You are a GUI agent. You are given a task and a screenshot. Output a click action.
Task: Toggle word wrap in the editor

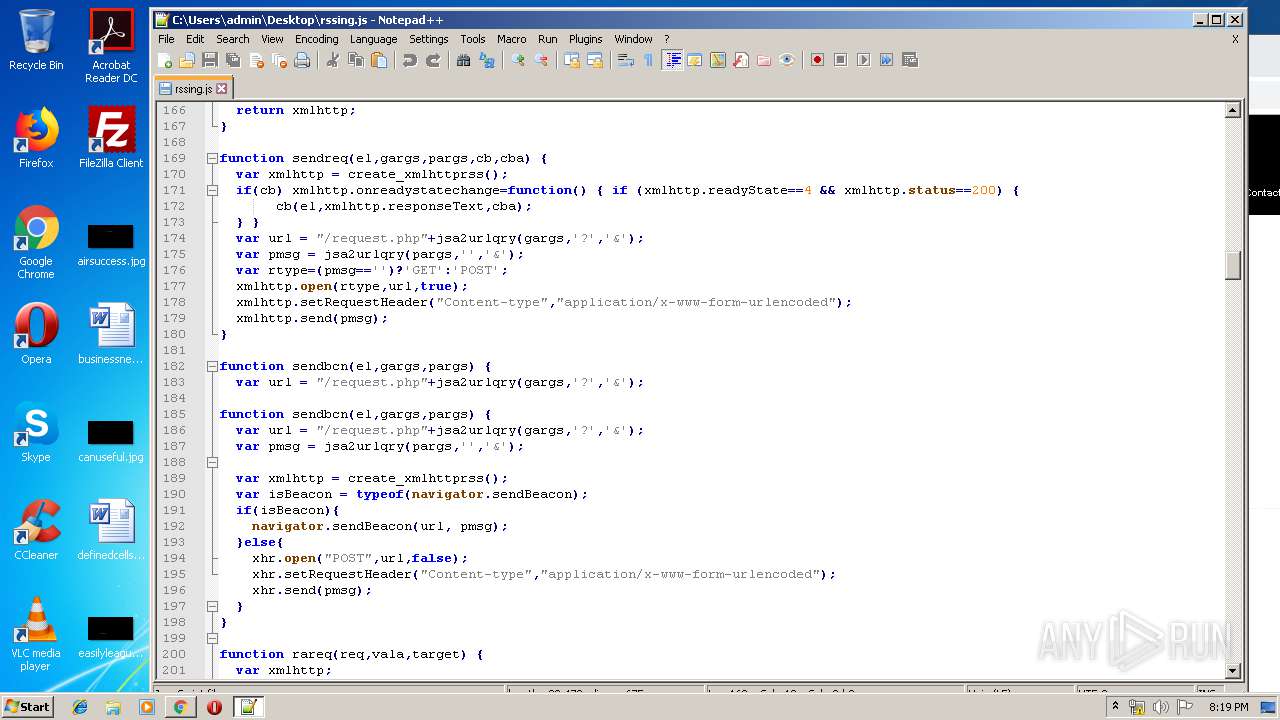626,60
